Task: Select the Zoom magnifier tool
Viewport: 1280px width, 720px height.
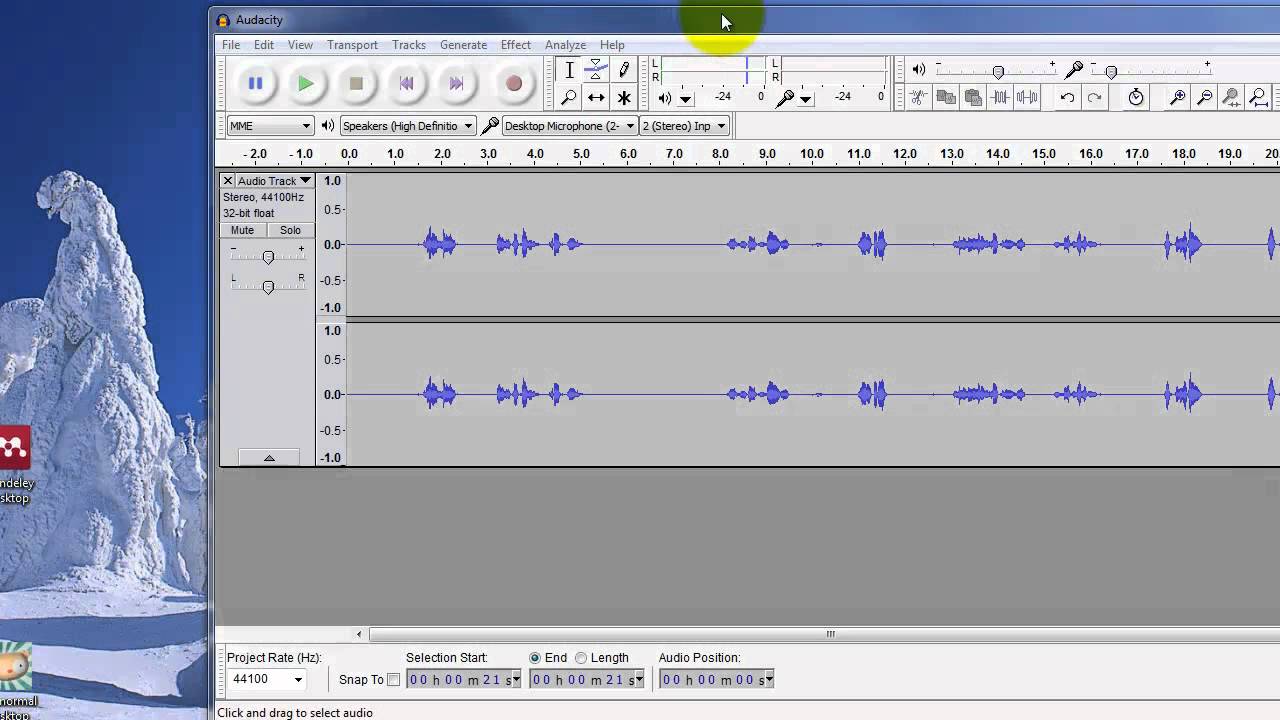Action: [x=569, y=97]
